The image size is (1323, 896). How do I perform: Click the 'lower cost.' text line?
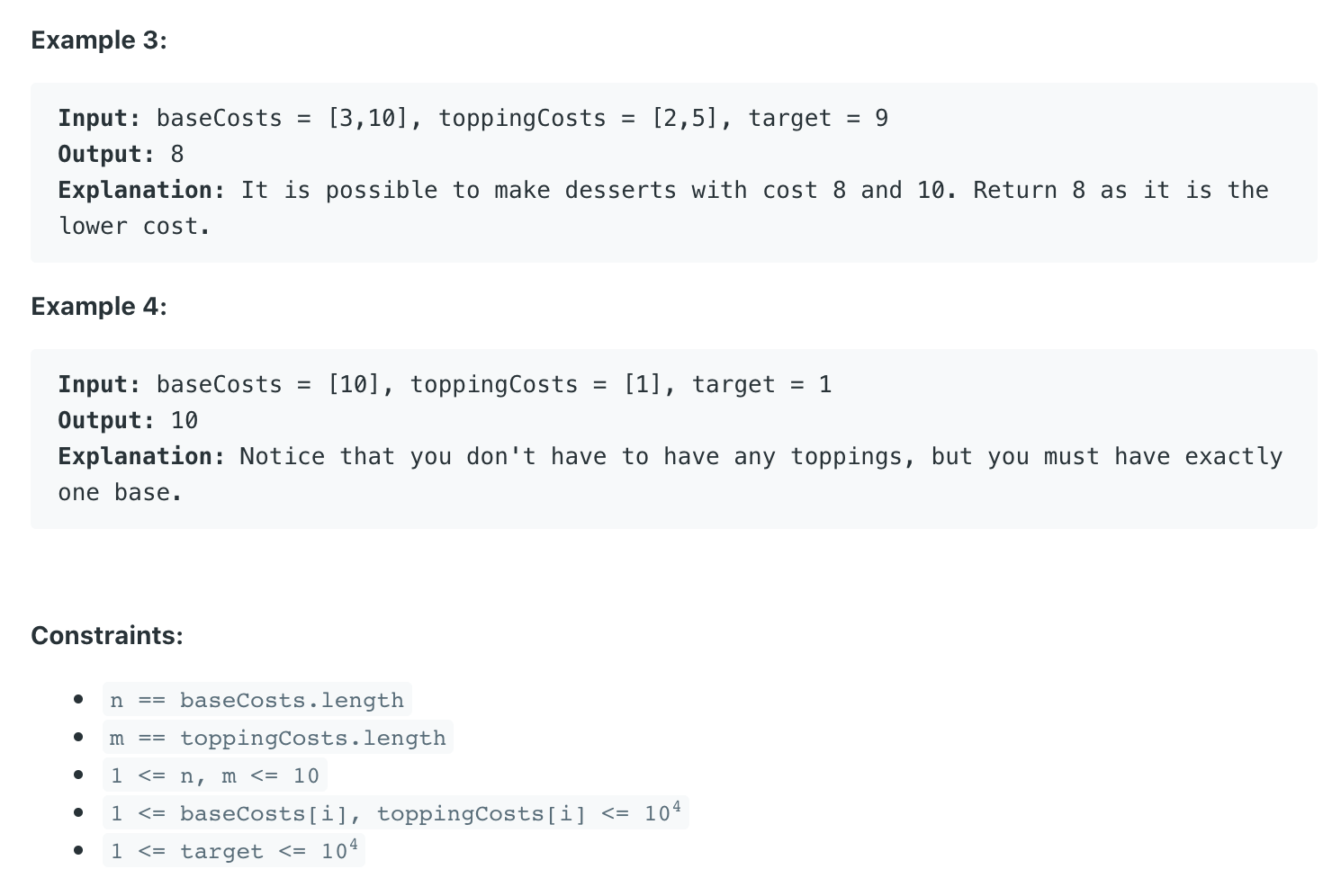tap(134, 226)
